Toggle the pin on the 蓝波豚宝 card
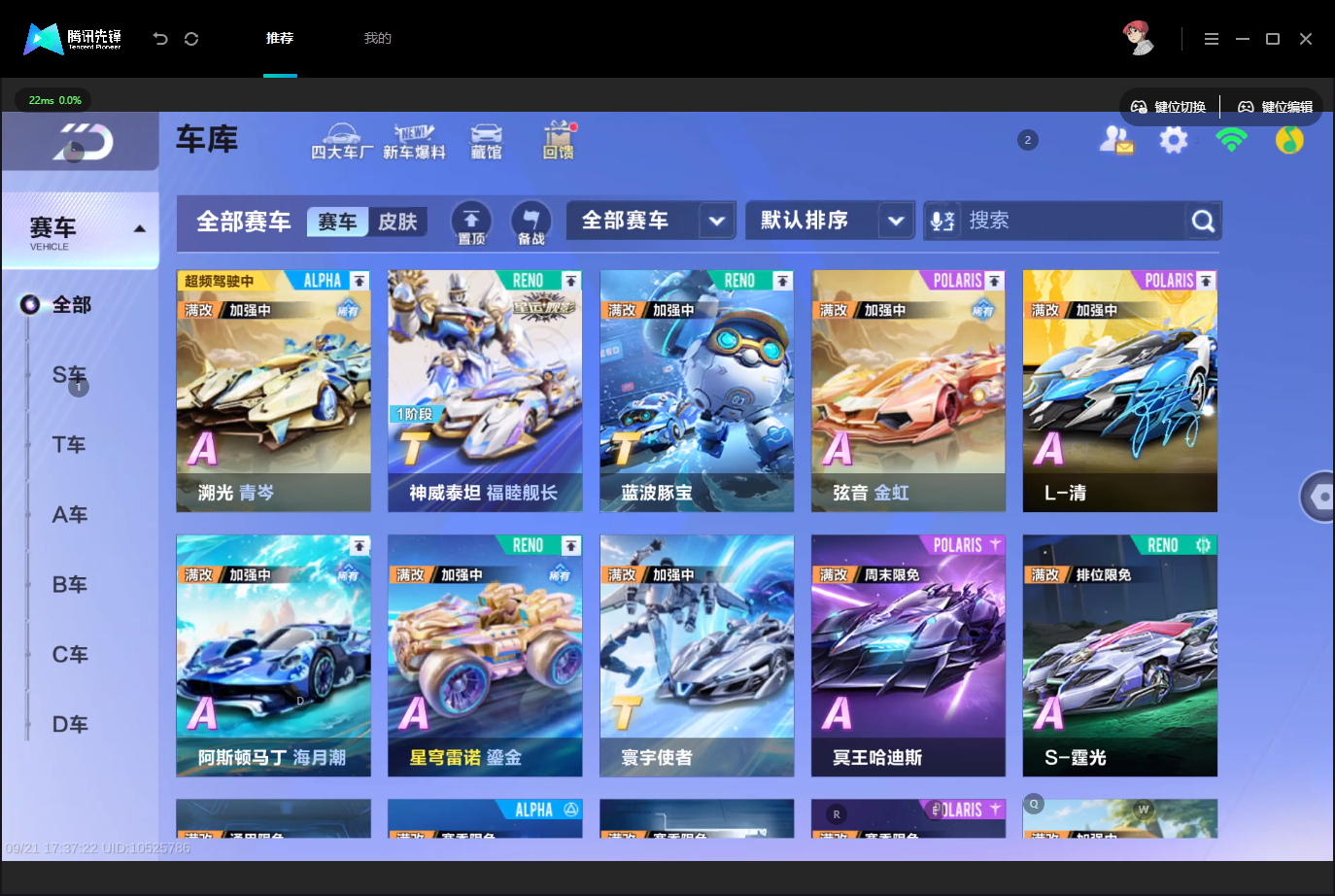 (782, 281)
